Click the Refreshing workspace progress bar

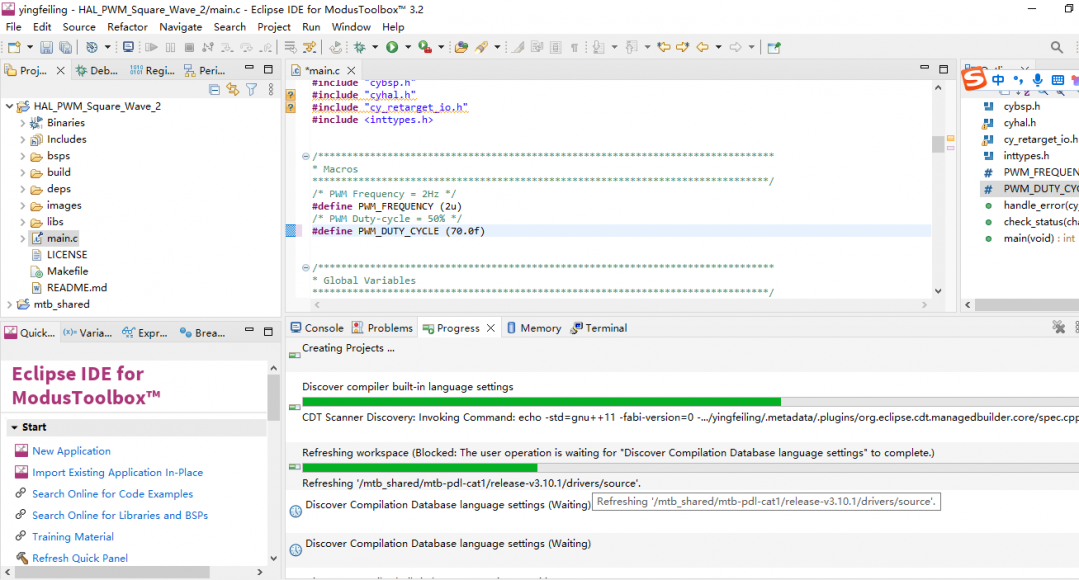[690, 468]
